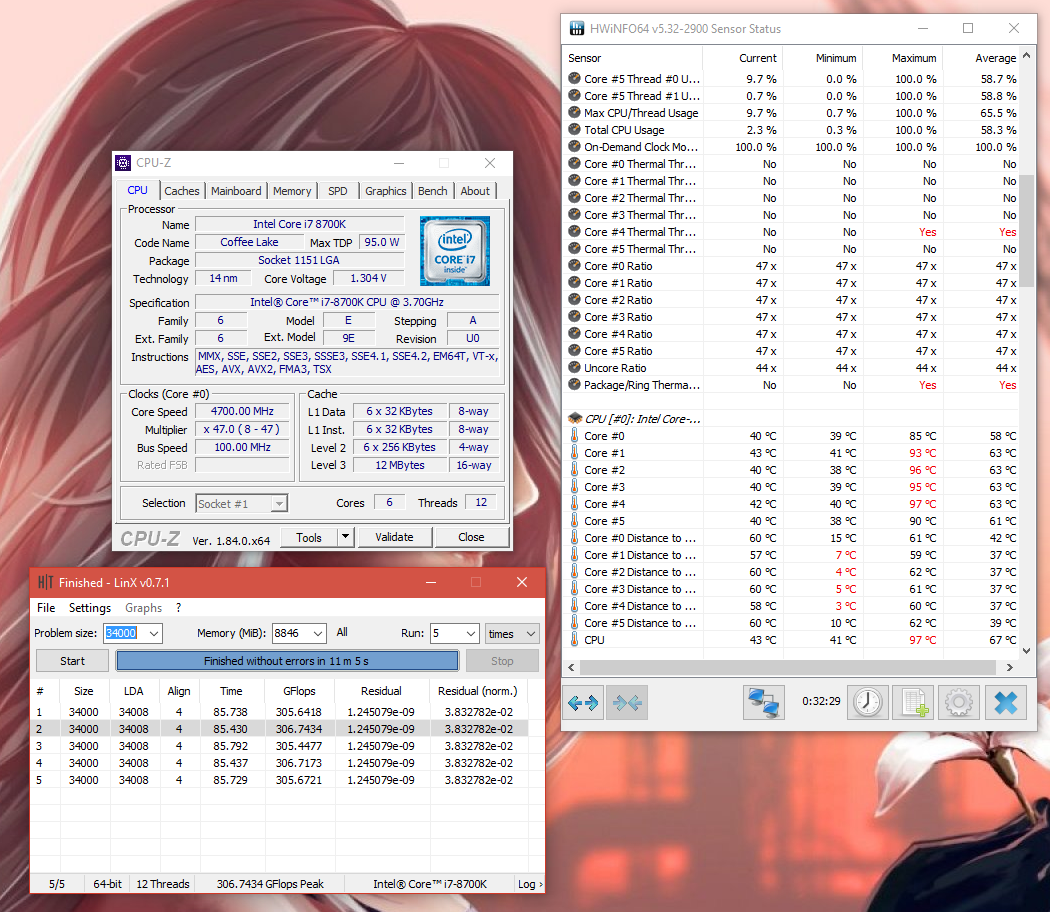This screenshot has width=1050, height=912.
Task: Click the blue X close sensors icon
Action: coord(1006,702)
